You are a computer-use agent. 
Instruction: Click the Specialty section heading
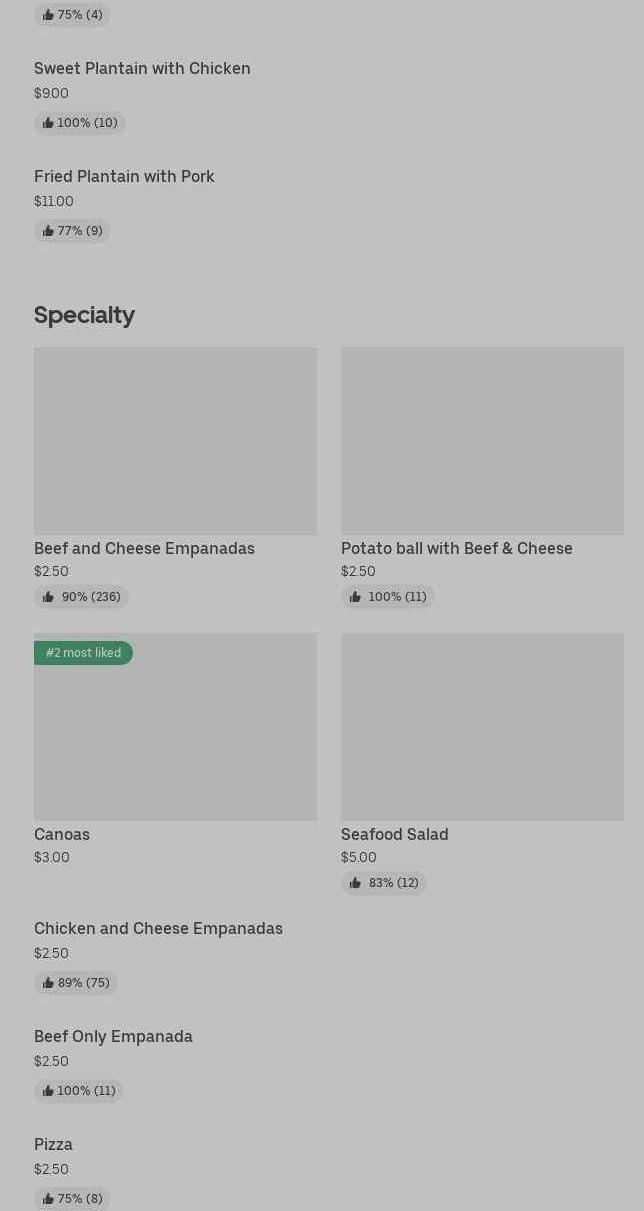pos(84,315)
